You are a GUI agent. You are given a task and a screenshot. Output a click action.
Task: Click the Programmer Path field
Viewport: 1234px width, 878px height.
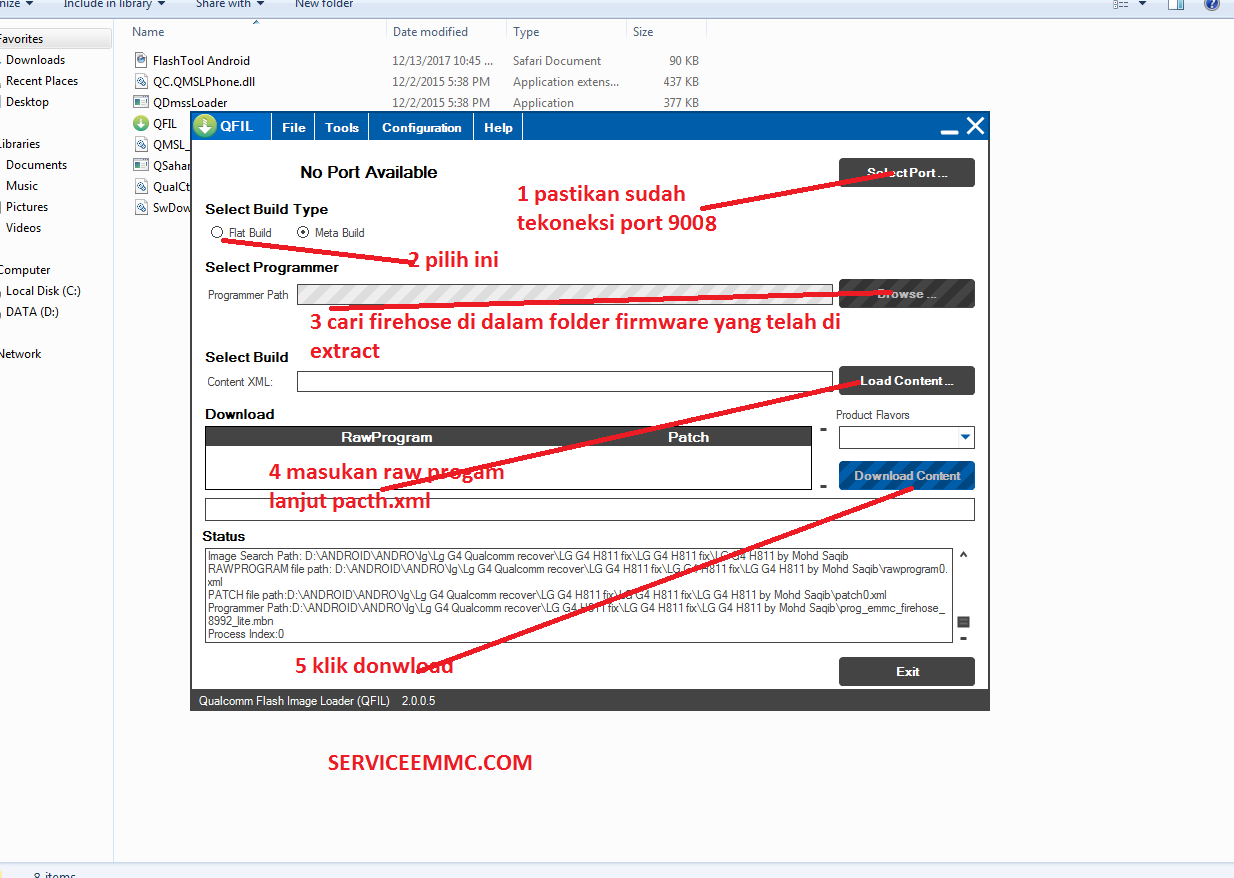click(564, 294)
